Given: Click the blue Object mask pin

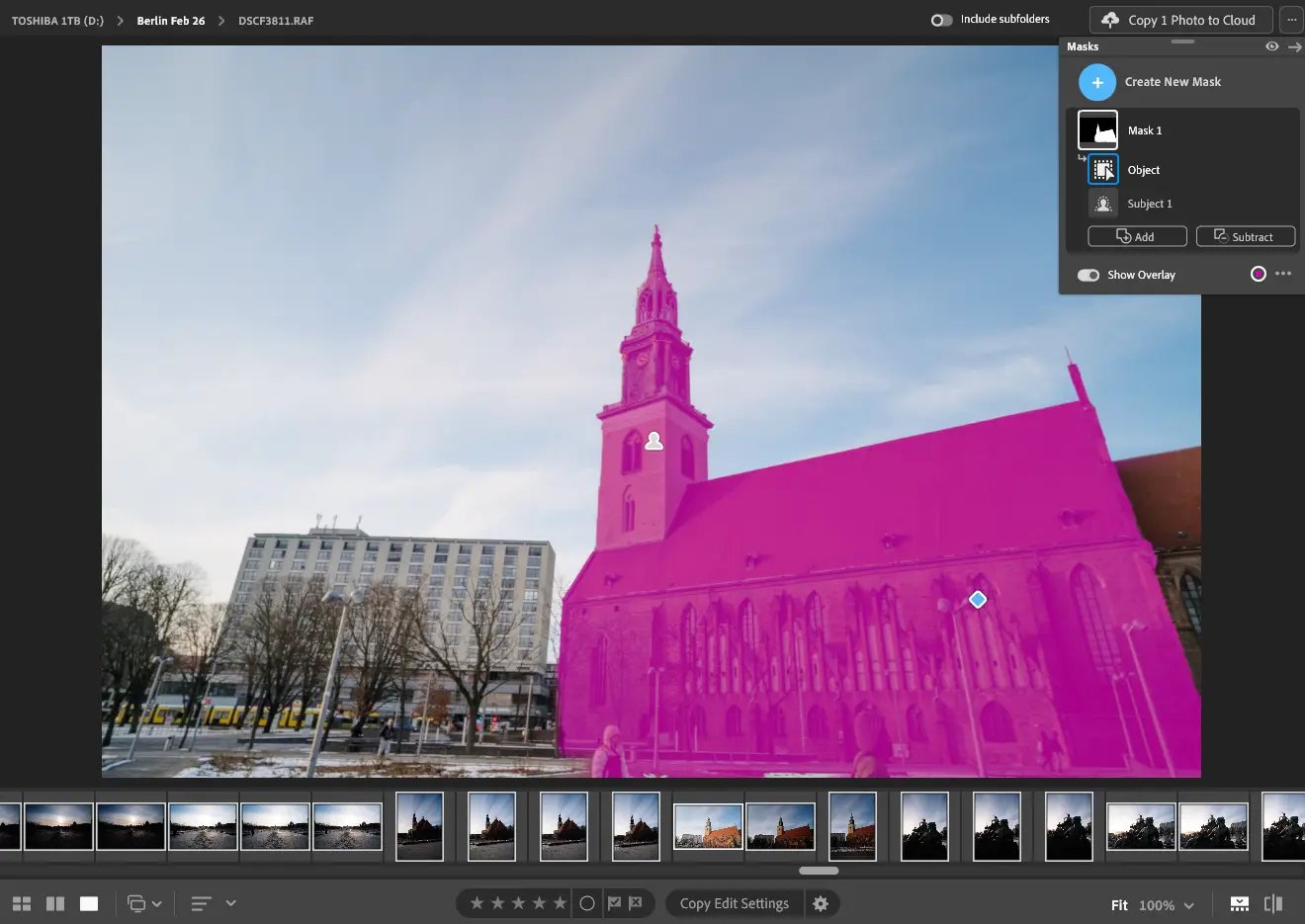Looking at the screenshot, I should (978, 600).
